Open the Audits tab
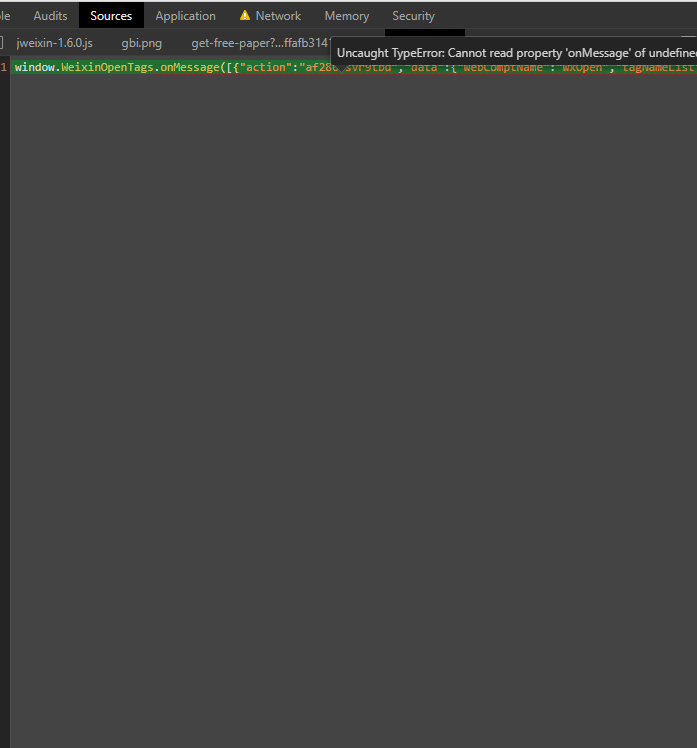Screen dimensions: 697x748 click(50, 16)
